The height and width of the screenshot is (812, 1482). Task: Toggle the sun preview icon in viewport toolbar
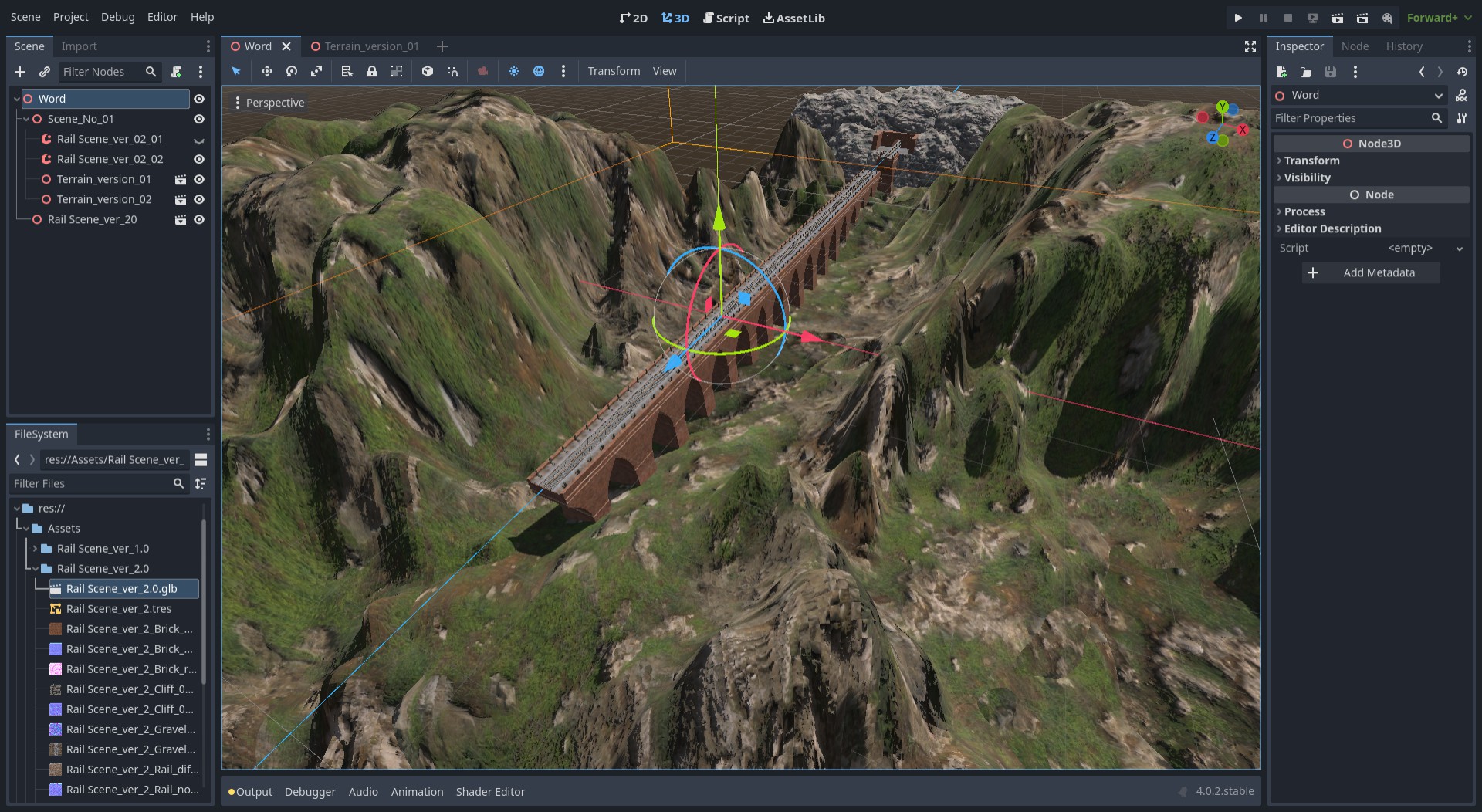coord(514,71)
